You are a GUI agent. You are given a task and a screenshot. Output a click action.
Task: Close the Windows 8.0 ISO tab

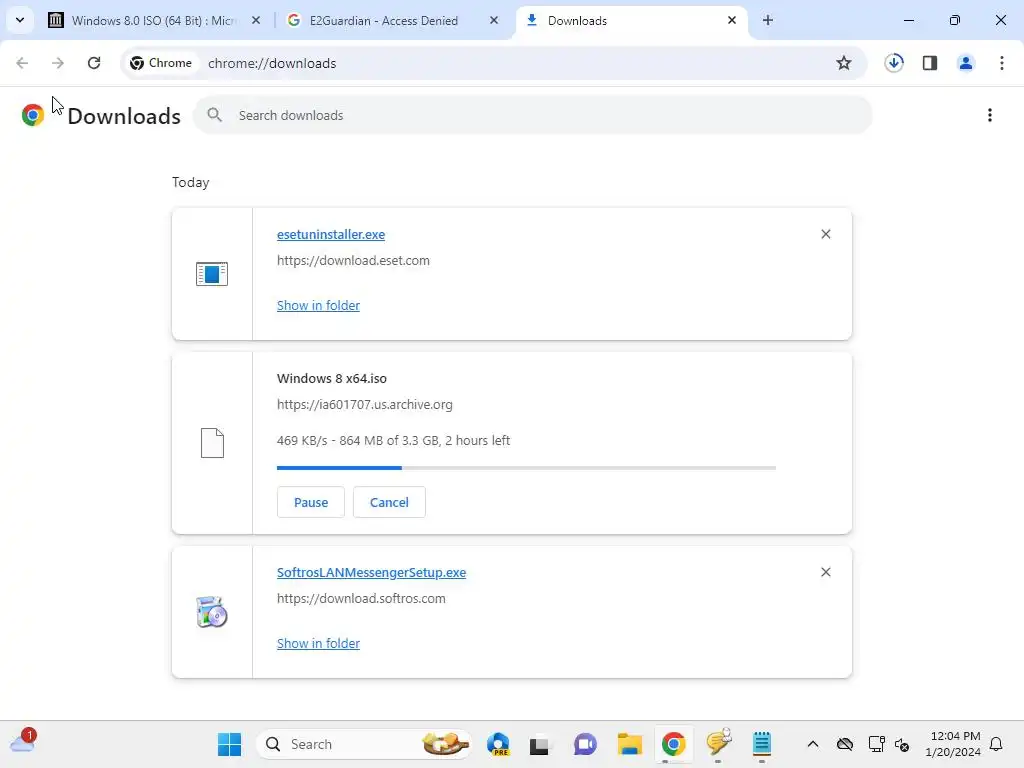tap(256, 20)
